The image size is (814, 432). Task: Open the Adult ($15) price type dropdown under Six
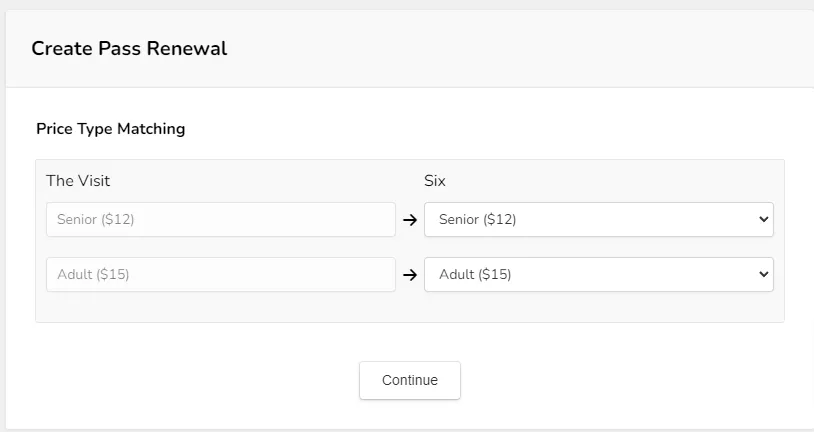coord(599,274)
